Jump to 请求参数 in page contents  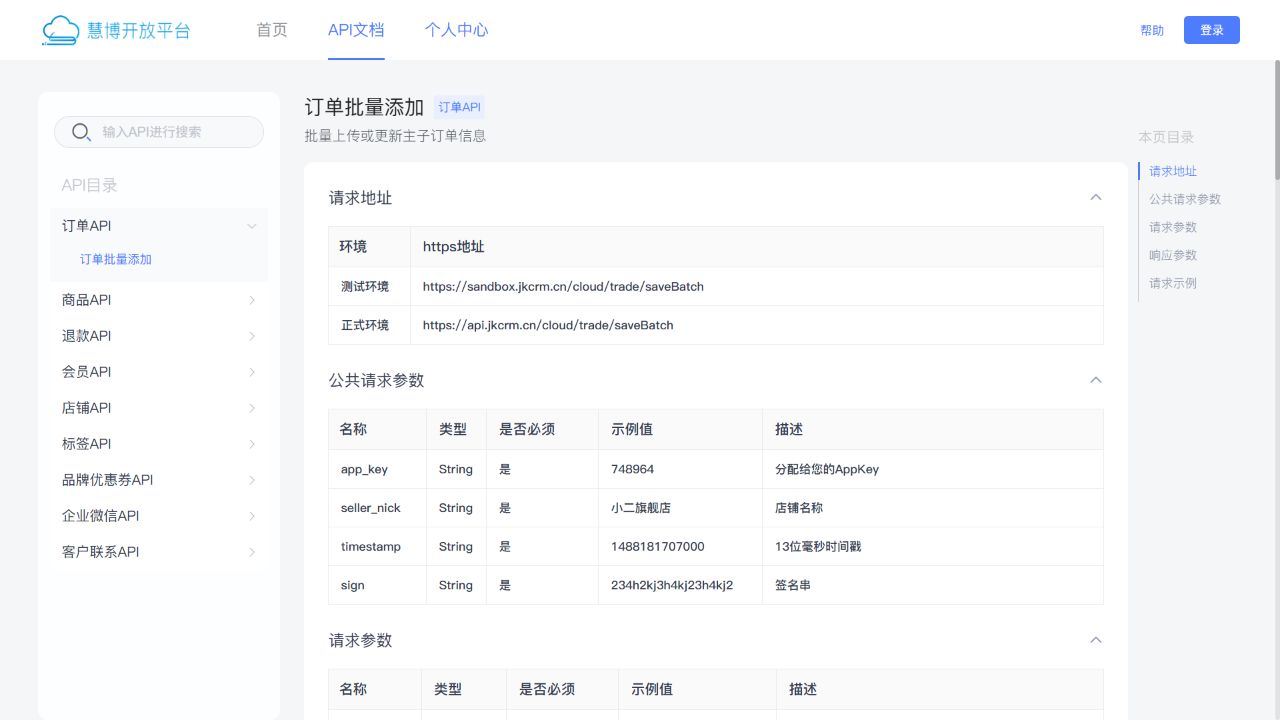[1173, 227]
